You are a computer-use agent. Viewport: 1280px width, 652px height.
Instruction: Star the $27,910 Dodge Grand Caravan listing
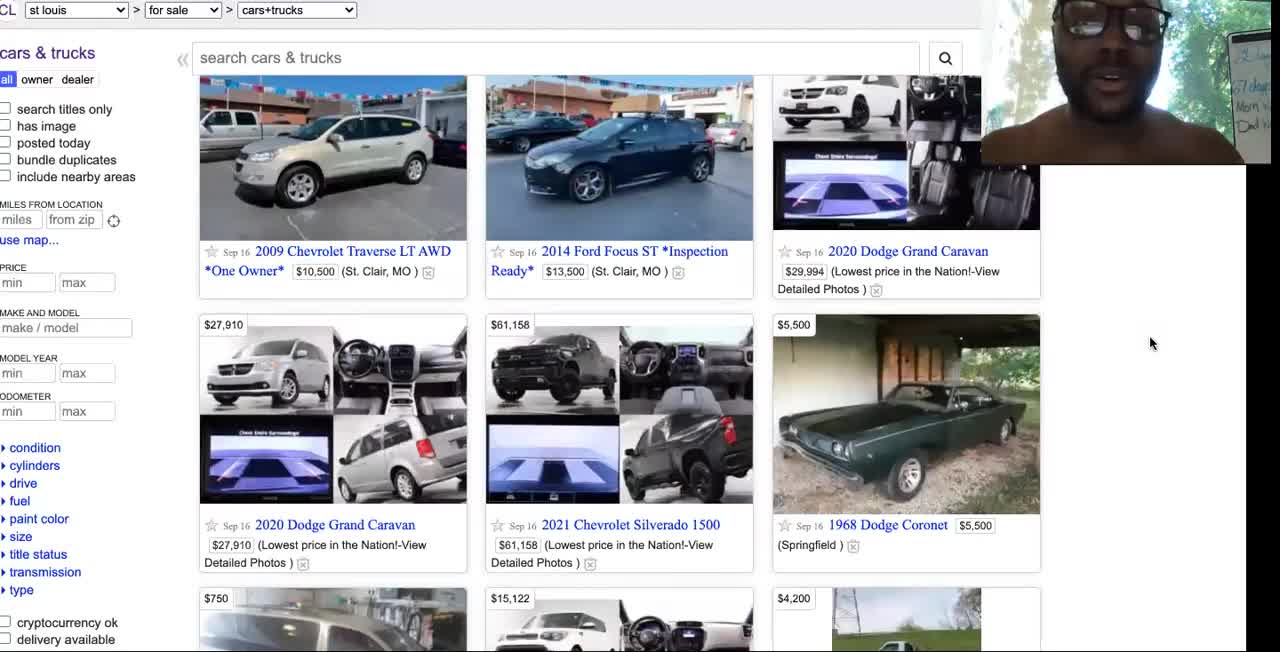pos(211,525)
